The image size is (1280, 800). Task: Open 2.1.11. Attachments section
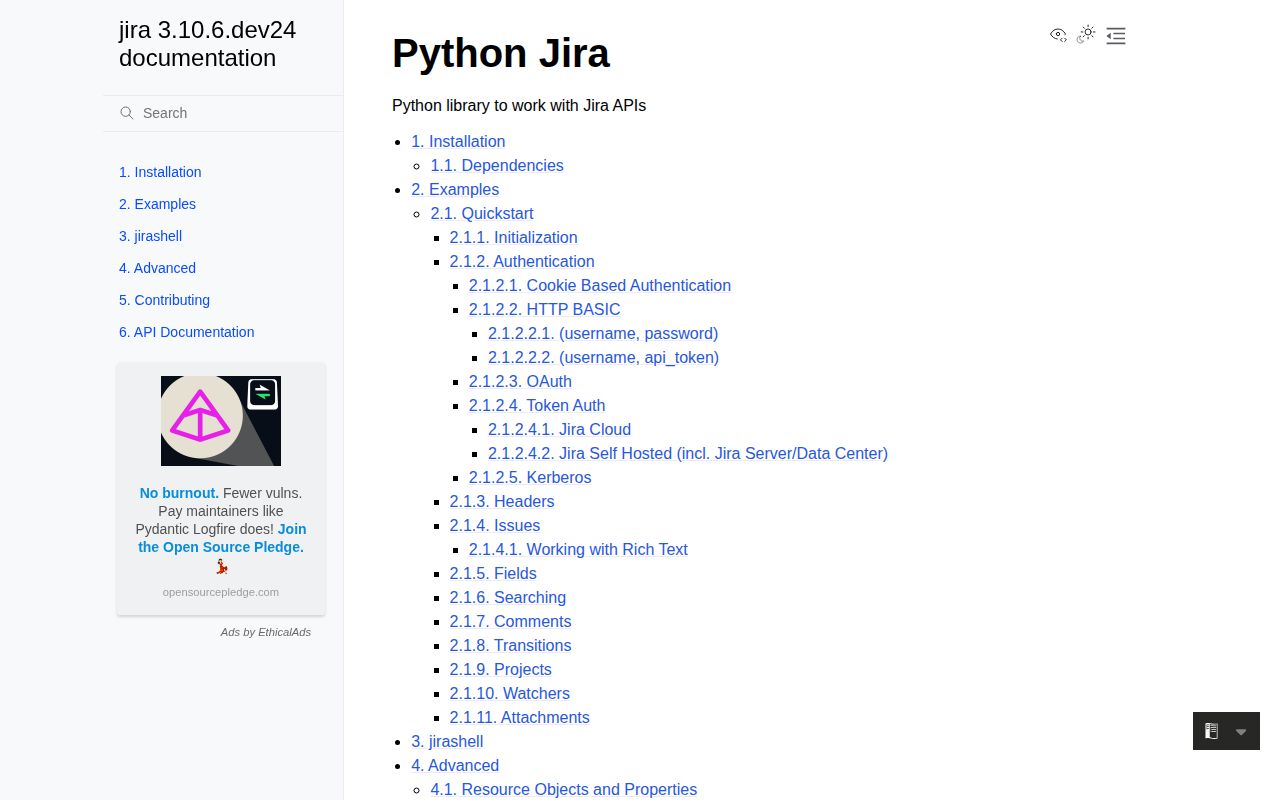point(520,717)
